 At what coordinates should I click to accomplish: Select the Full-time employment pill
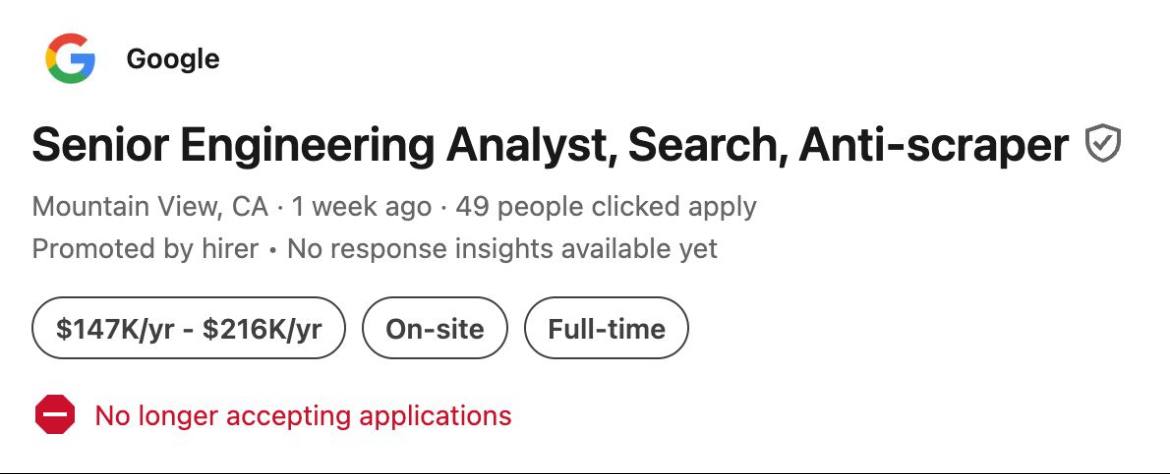[606, 328]
